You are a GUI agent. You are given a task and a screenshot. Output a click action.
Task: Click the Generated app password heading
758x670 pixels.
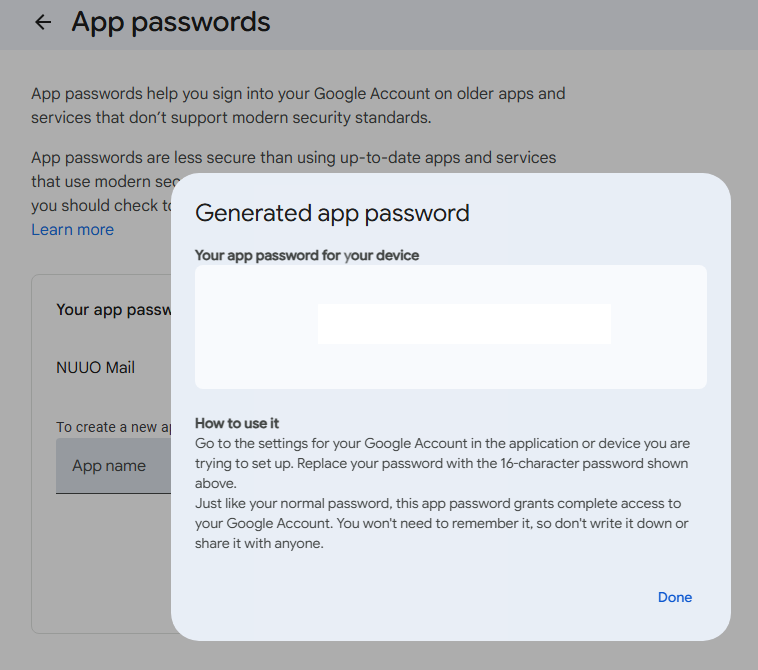tap(332, 213)
